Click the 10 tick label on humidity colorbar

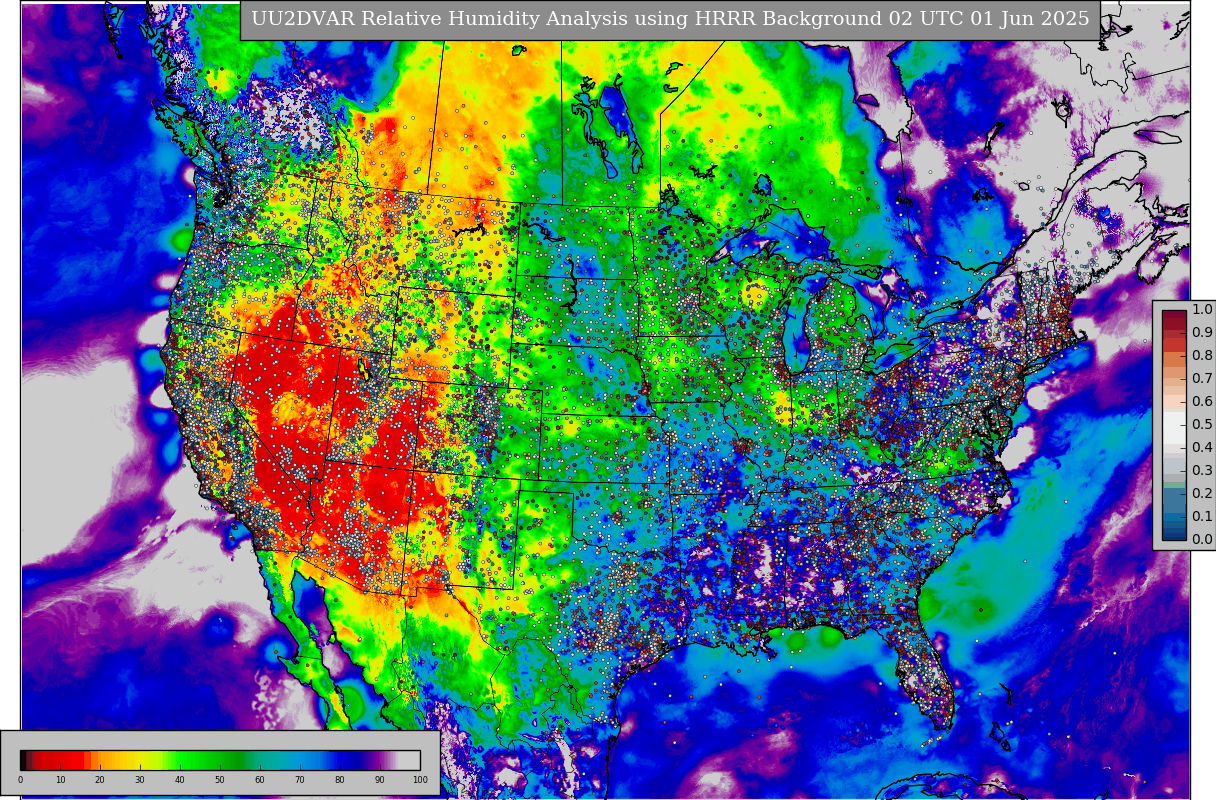pyautogui.click(x=60, y=780)
